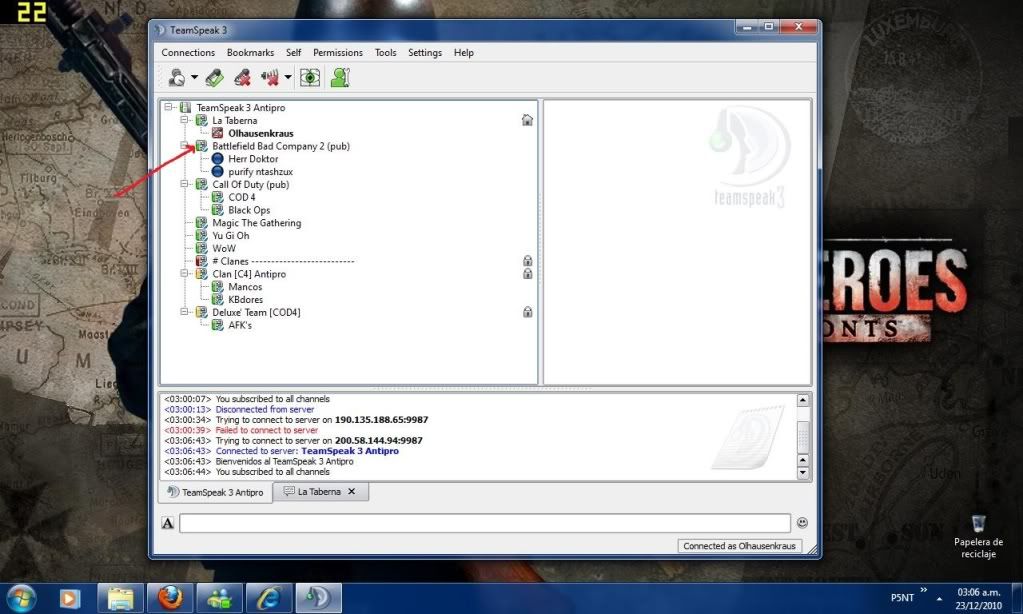Collapse the La Taberna channel
The image size is (1023, 614).
[184, 120]
